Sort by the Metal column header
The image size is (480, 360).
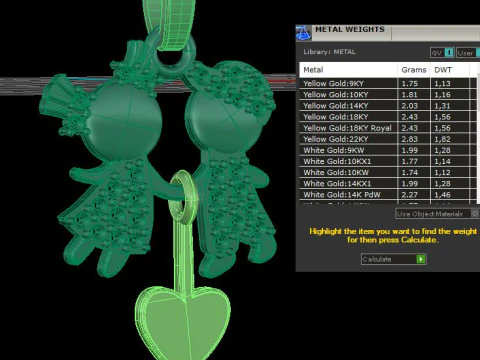click(x=348, y=70)
